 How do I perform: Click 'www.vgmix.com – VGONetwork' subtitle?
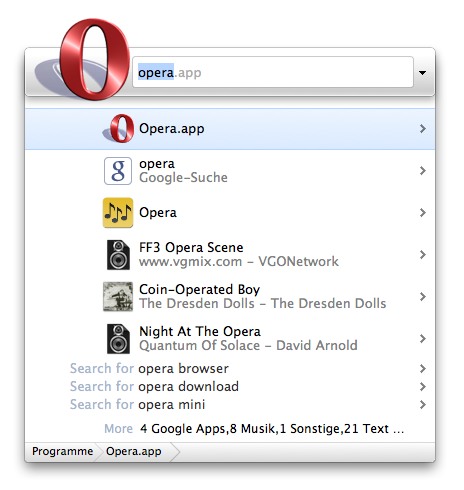tap(239, 262)
